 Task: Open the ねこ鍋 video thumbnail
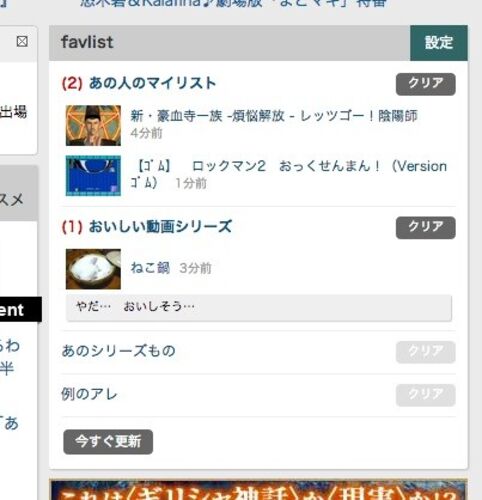pos(93,269)
